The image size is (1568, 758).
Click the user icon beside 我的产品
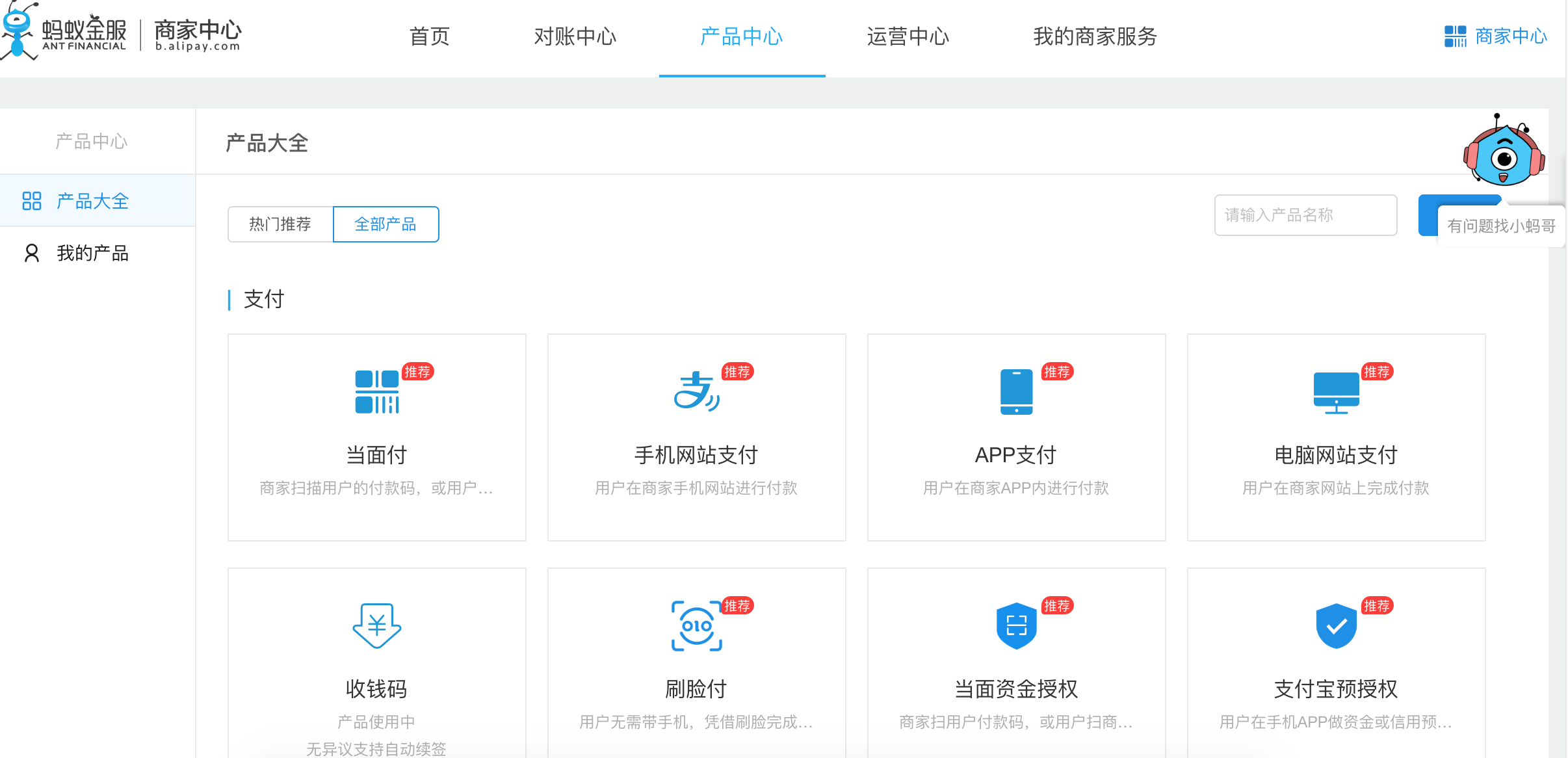pyautogui.click(x=31, y=253)
